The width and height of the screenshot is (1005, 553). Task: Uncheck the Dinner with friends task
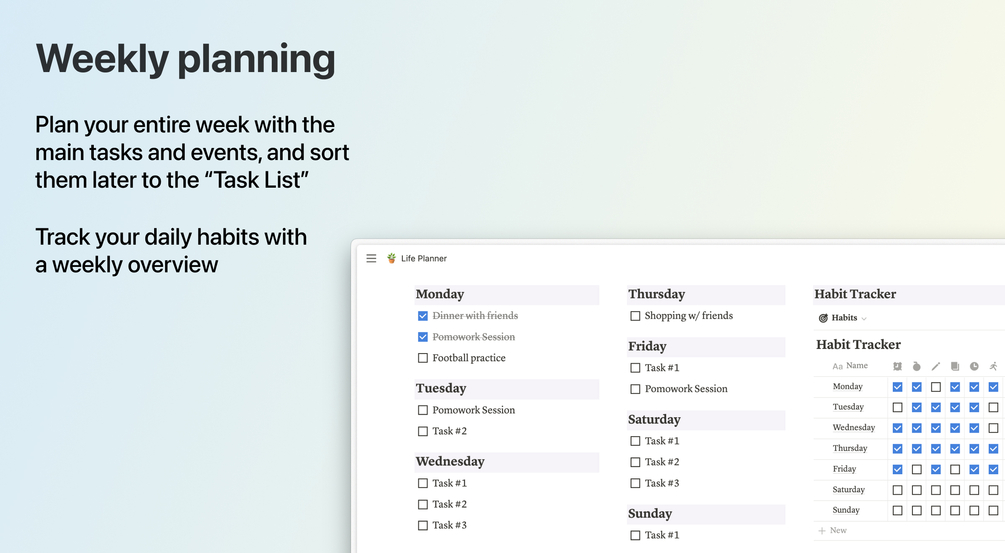coord(423,316)
